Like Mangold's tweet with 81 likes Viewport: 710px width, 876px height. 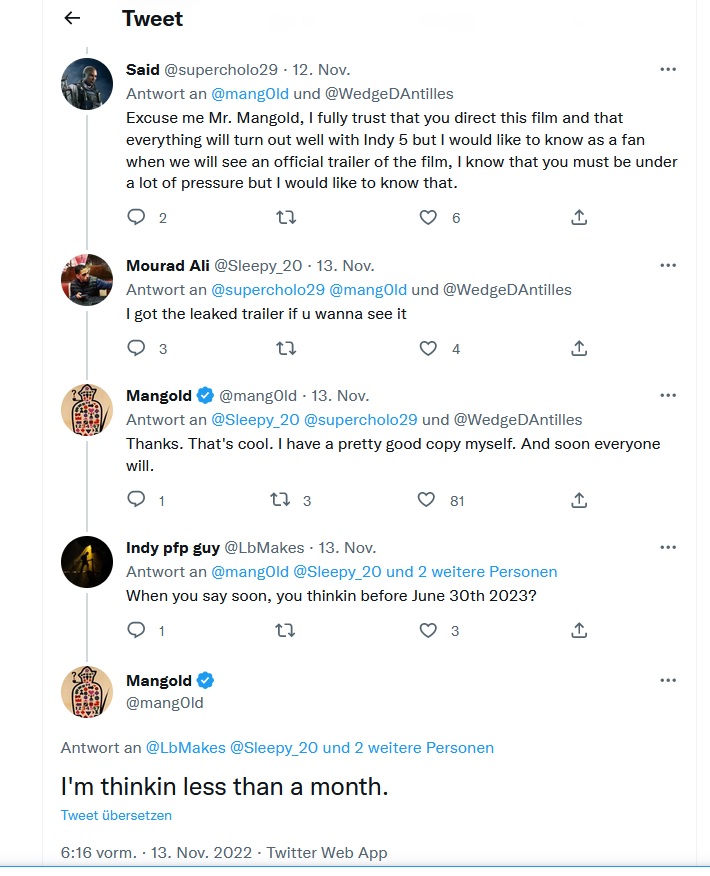click(427, 500)
